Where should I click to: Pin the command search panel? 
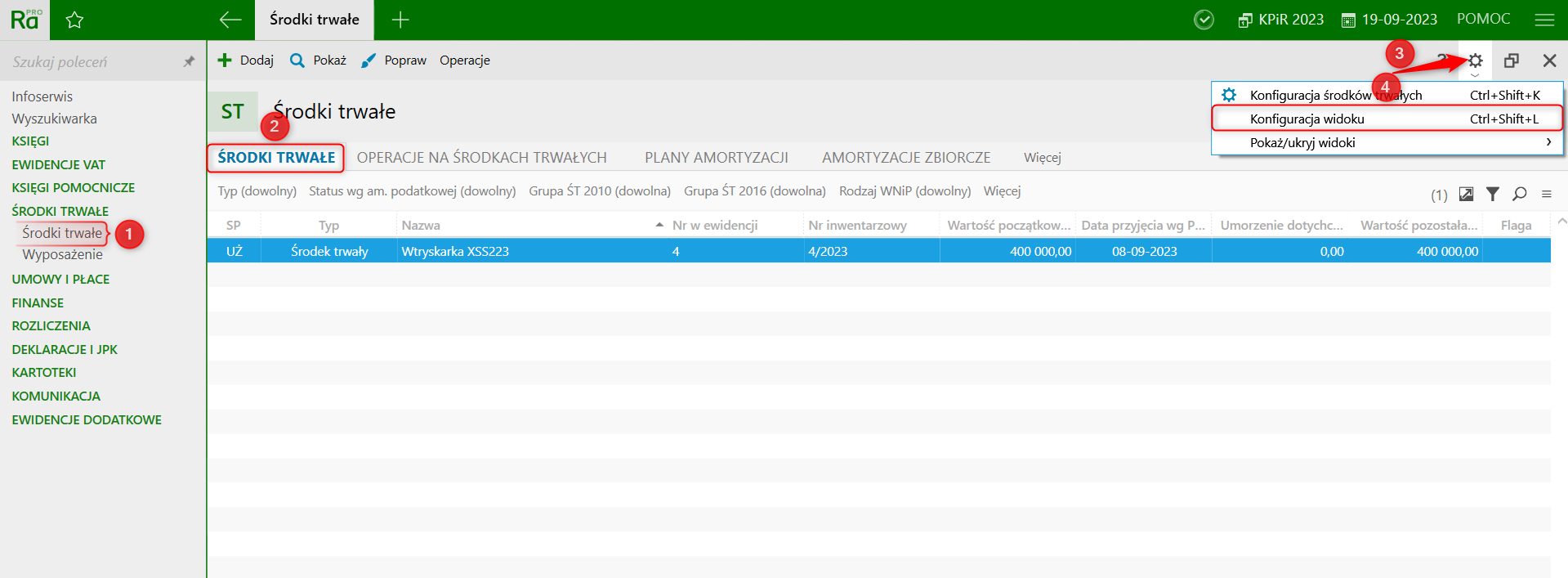(x=189, y=61)
